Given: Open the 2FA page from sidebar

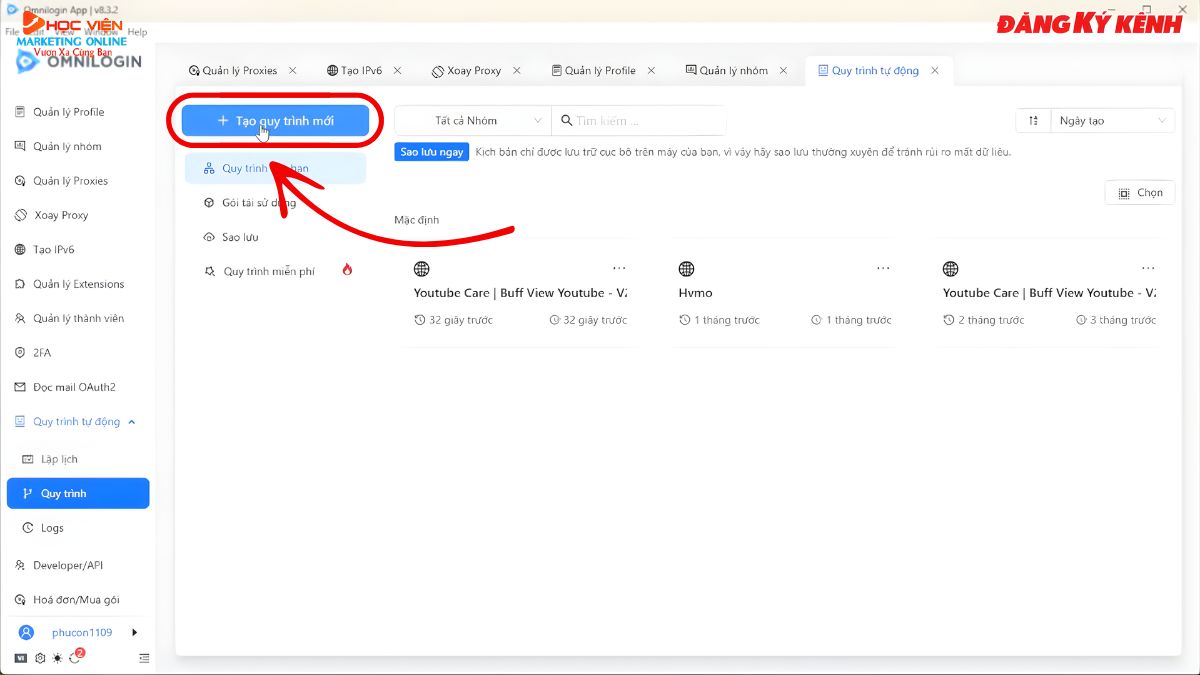Looking at the screenshot, I should [43, 353].
